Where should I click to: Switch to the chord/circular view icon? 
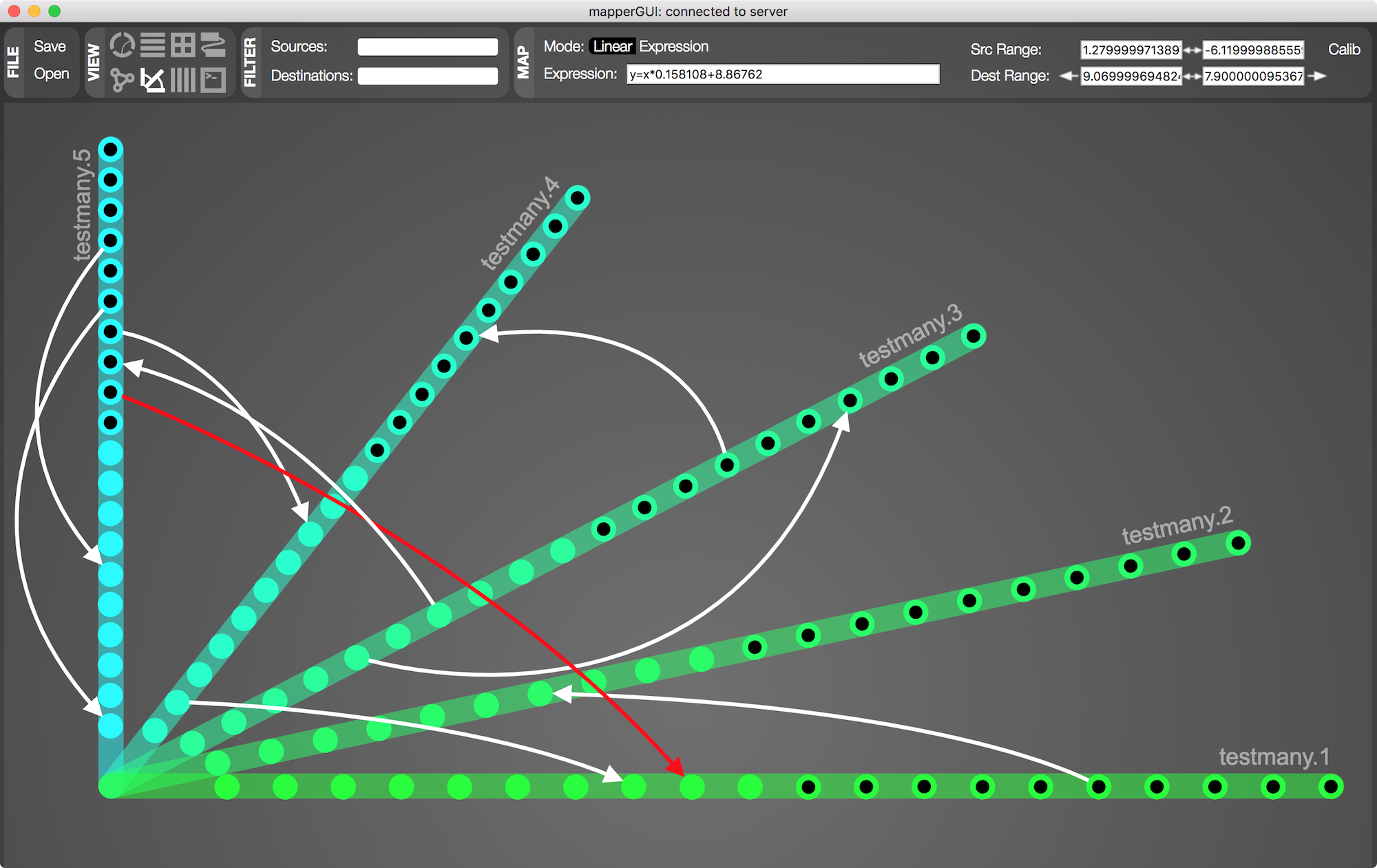[123, 45]
